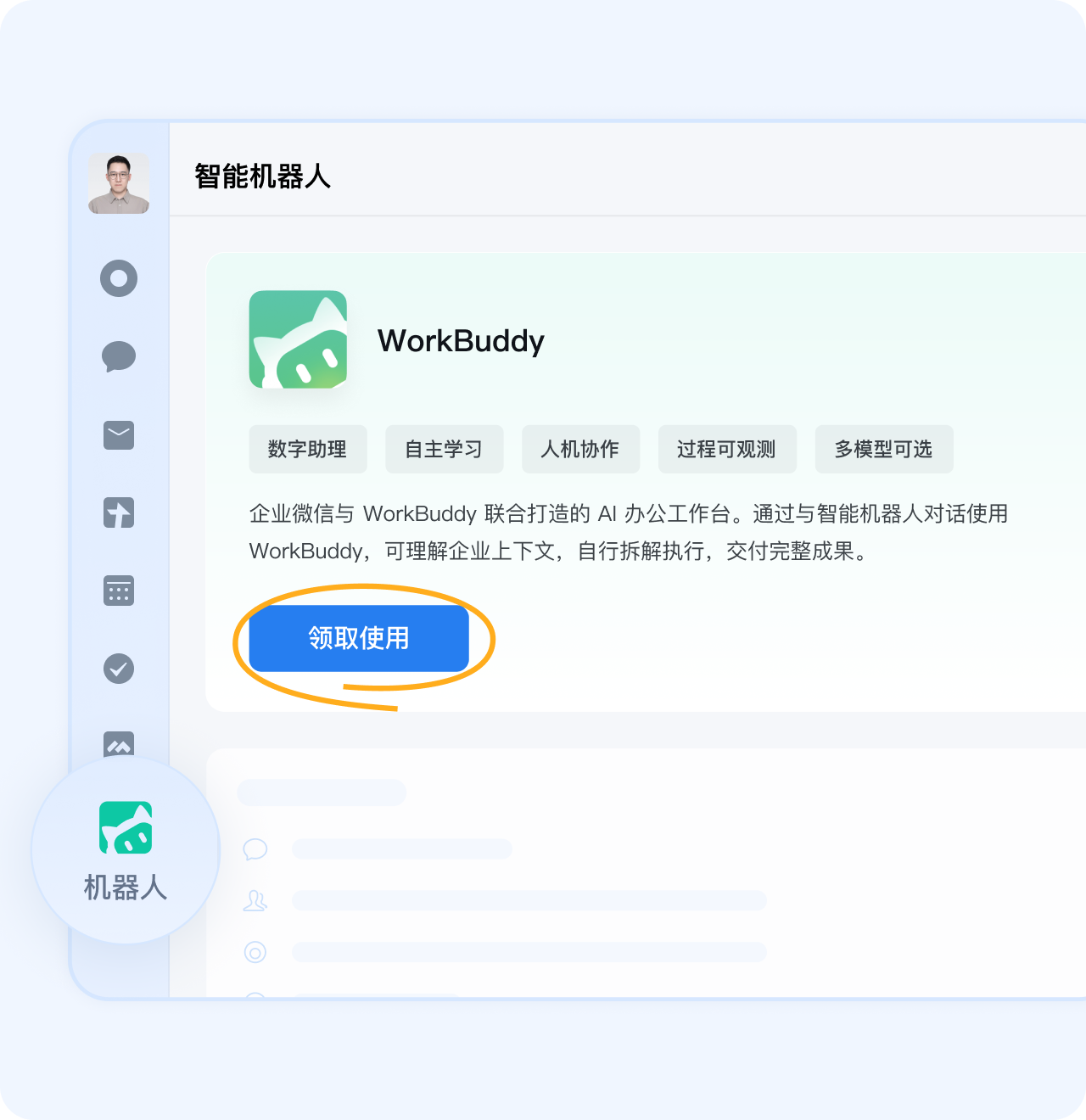Select the 数字助理 tag

tap(308, 449)
